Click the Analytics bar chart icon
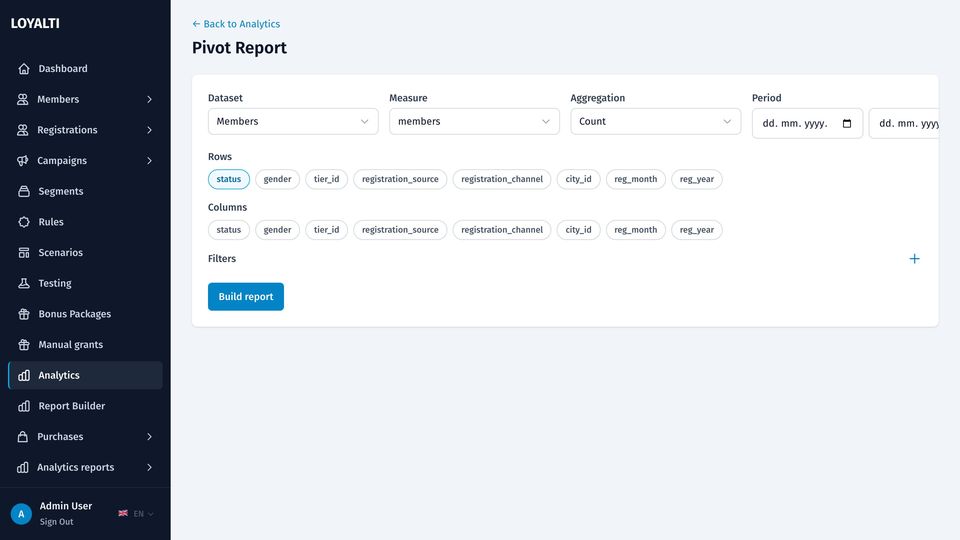Image resolution: width=960 pixels, height=540 pixels. click(24, 375)
